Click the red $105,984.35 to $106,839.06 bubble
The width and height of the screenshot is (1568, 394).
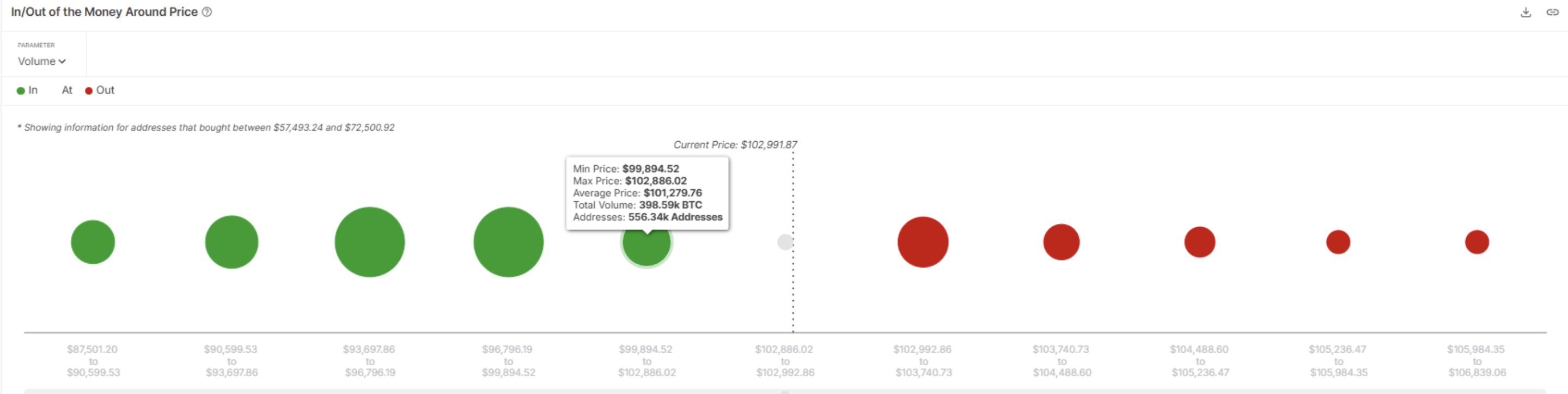click(x=1477, y=242)
